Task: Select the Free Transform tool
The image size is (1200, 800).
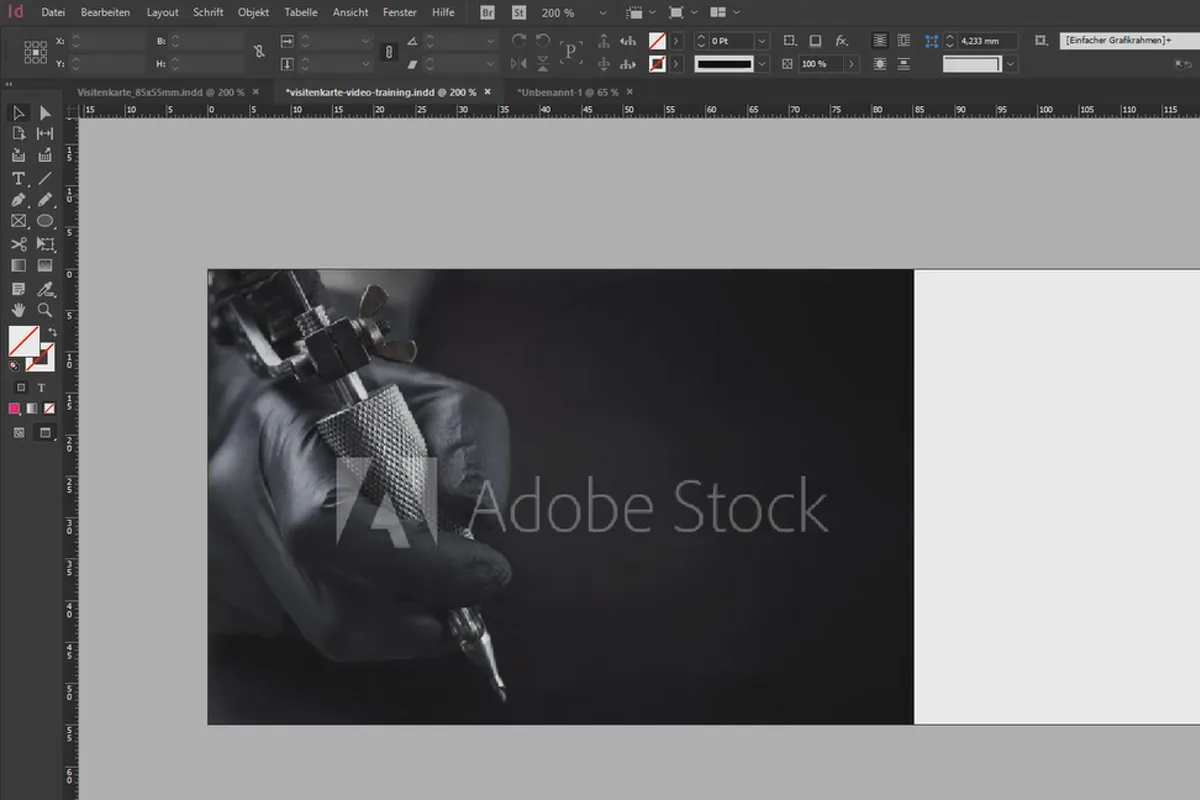Action: click(45, 244)
